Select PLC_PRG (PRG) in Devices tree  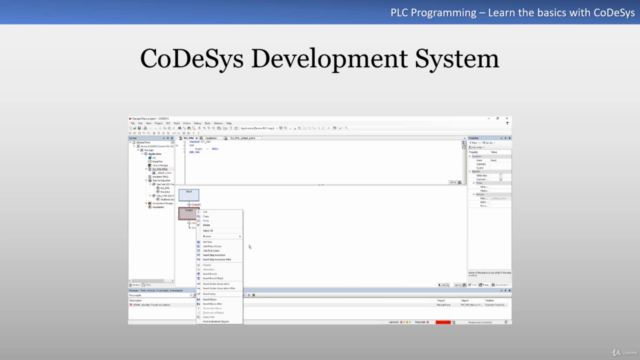click(160, 169)
